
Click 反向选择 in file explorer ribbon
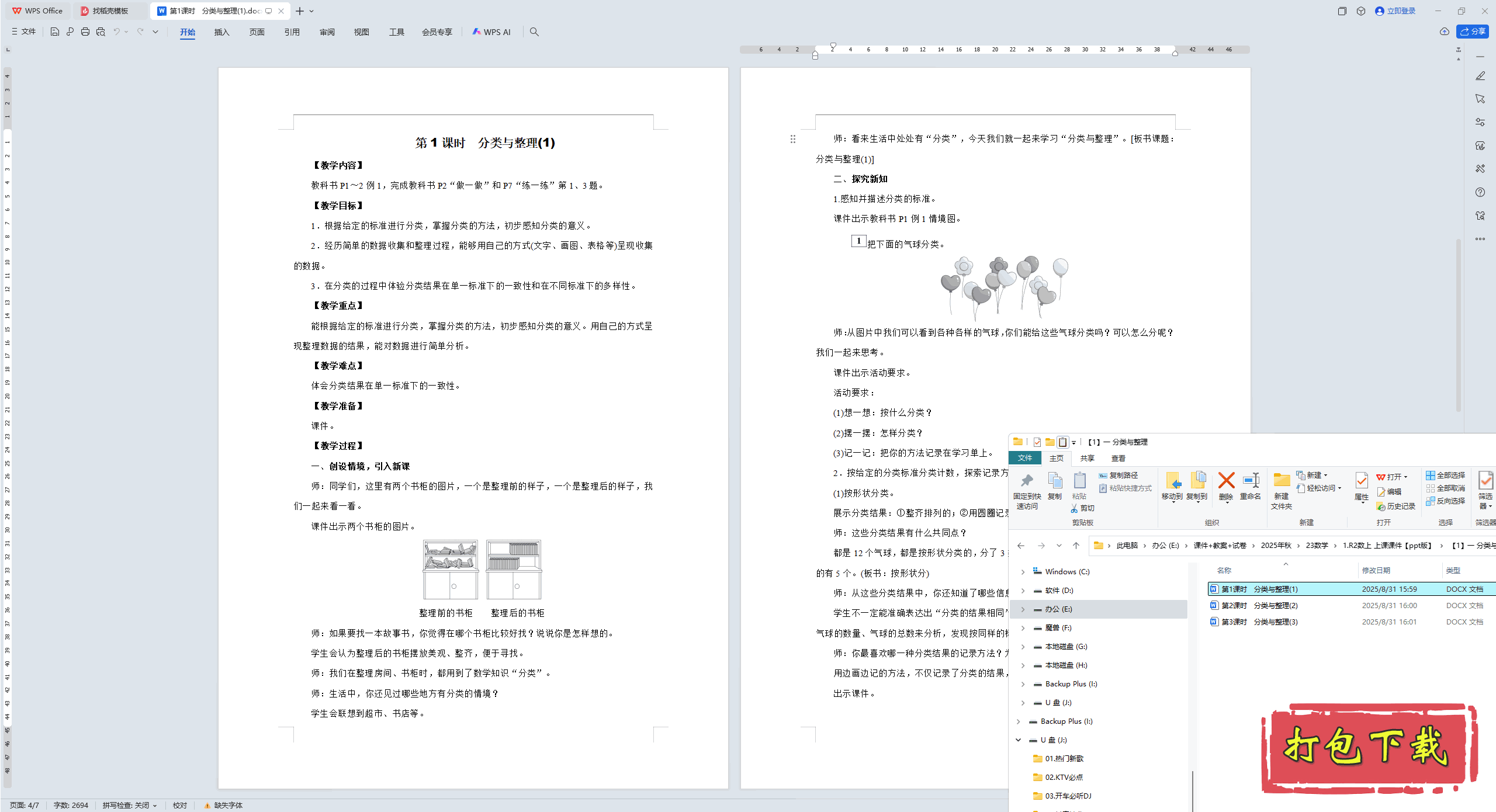(x=1446, y=501)
